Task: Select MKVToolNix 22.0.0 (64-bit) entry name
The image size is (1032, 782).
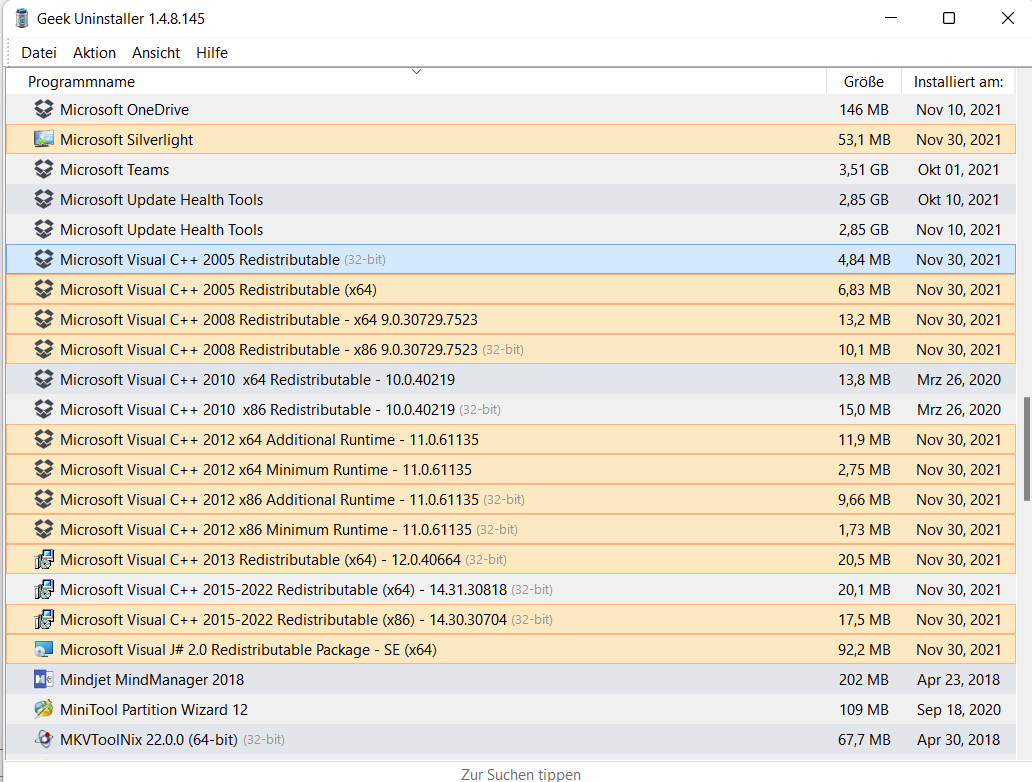Action: [149, 740]
